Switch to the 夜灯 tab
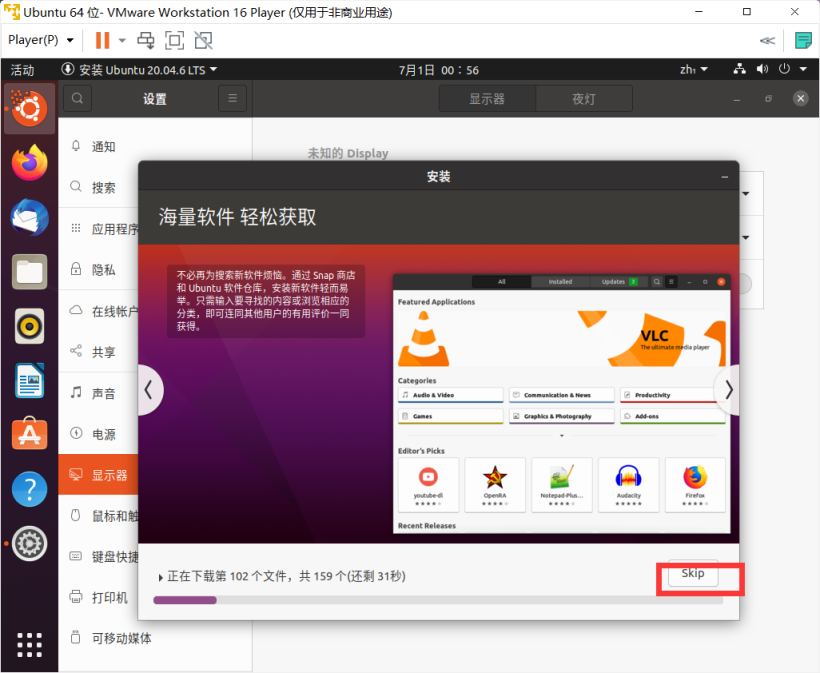This screenshot has height=673, width=820. (583, 99)
